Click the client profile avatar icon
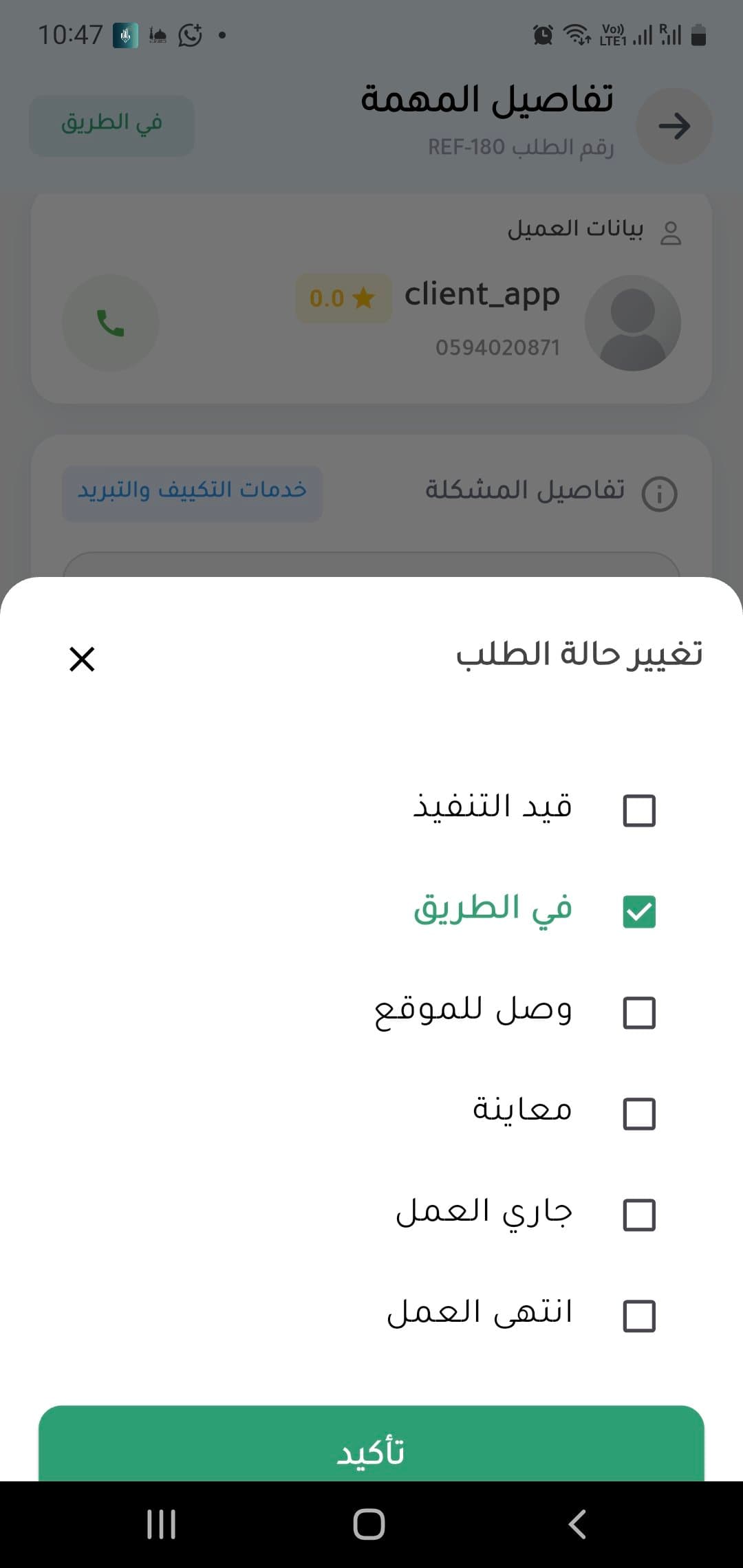Viewport: 743px width, 1568px height. click(x=632, y=322)
